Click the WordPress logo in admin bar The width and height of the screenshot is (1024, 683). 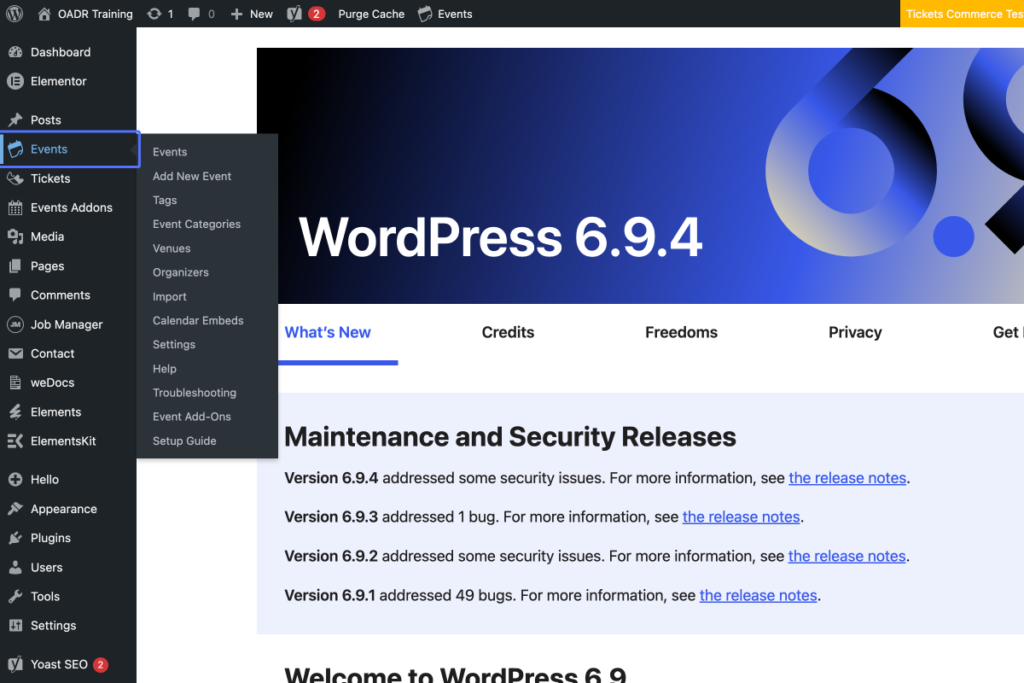[14, 14]
